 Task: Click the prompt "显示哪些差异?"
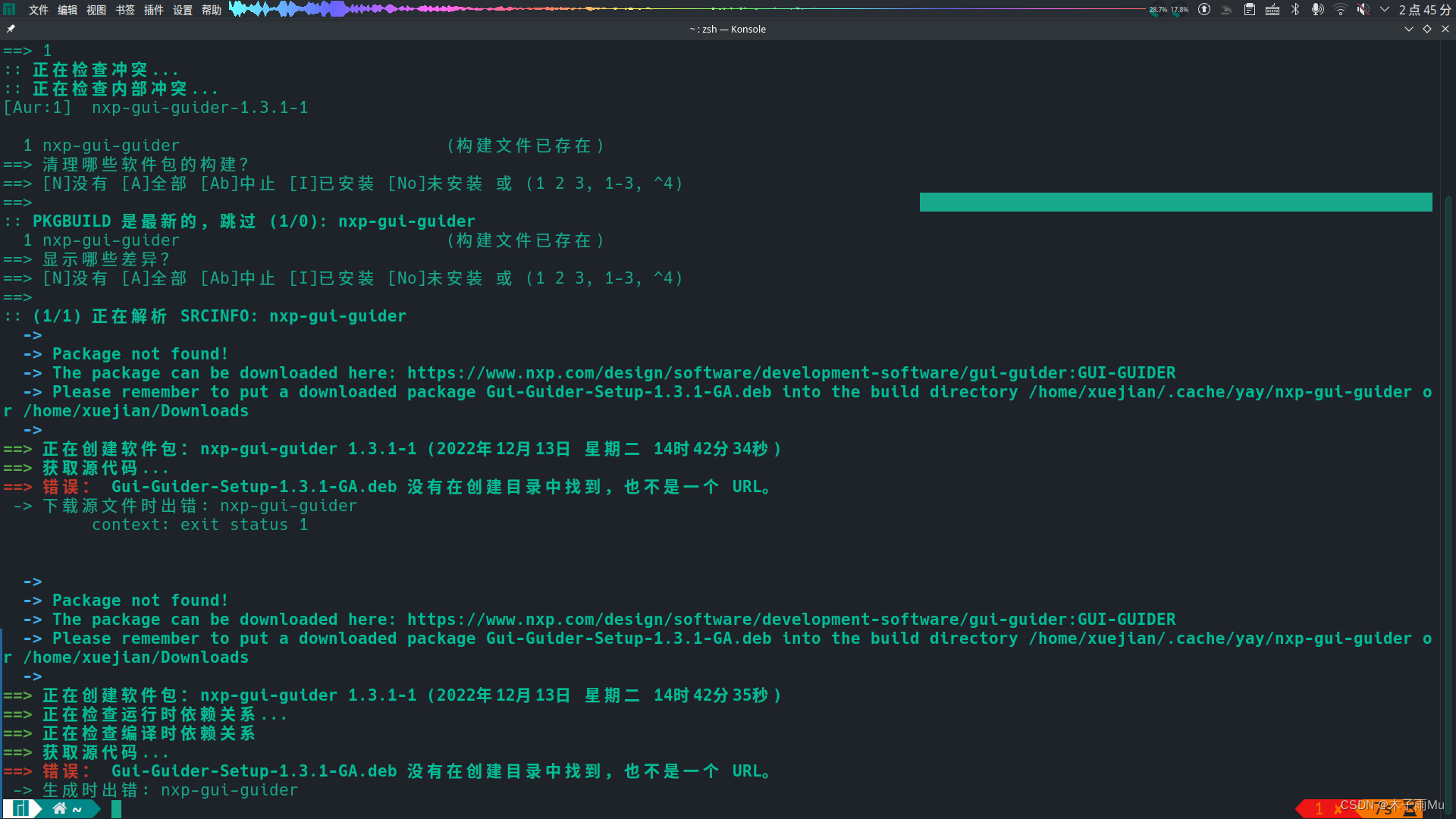pos(106,259)
